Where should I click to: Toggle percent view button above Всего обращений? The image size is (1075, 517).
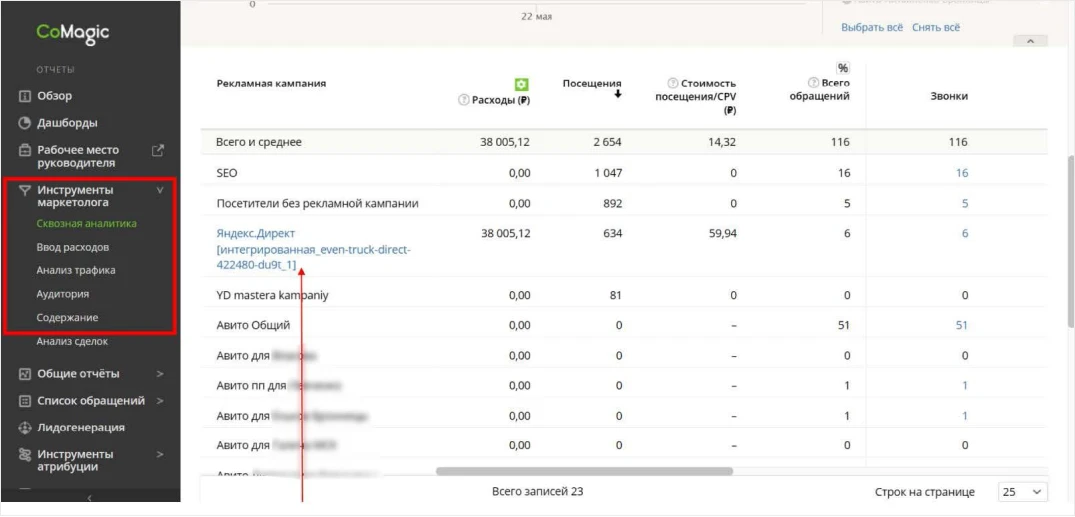843,68
